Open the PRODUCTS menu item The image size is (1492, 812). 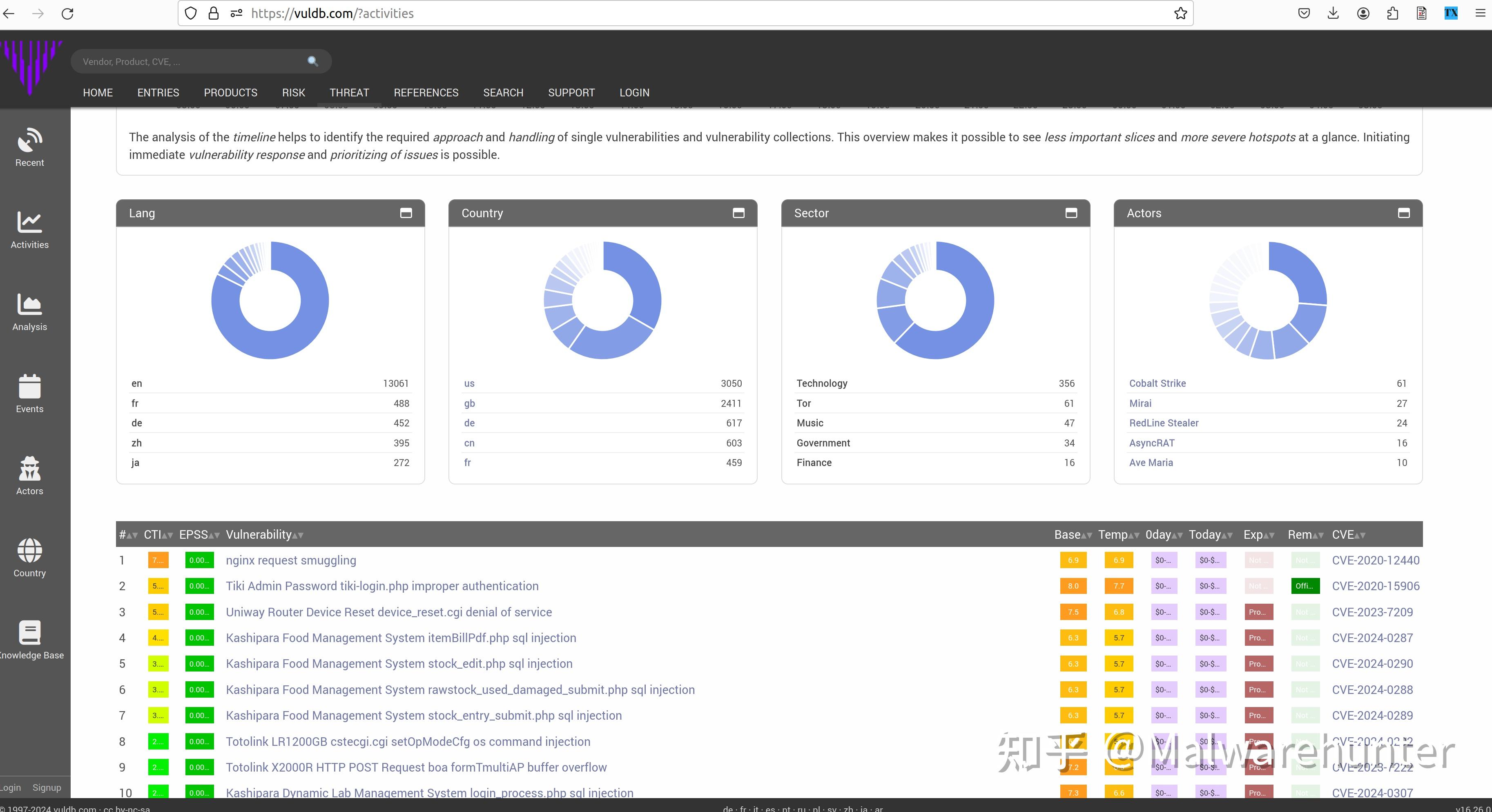[230, 93]
